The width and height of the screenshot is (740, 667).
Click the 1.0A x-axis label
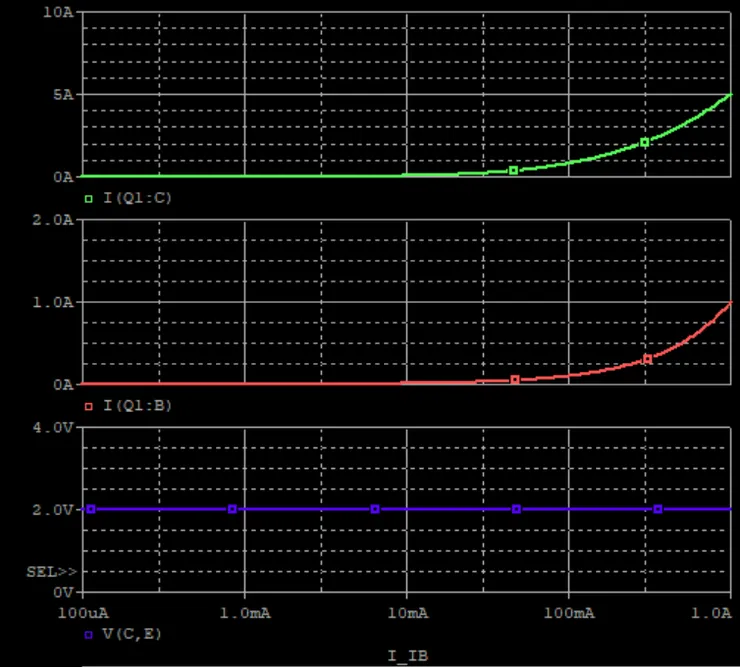[711, 613]
